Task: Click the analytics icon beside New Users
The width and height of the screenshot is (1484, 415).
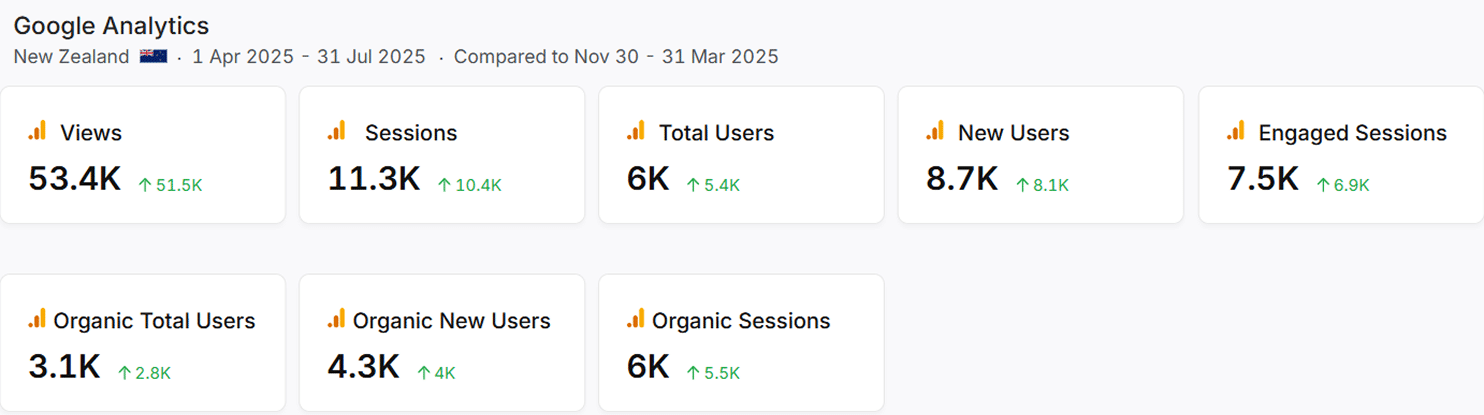Action: pos(935,131)
